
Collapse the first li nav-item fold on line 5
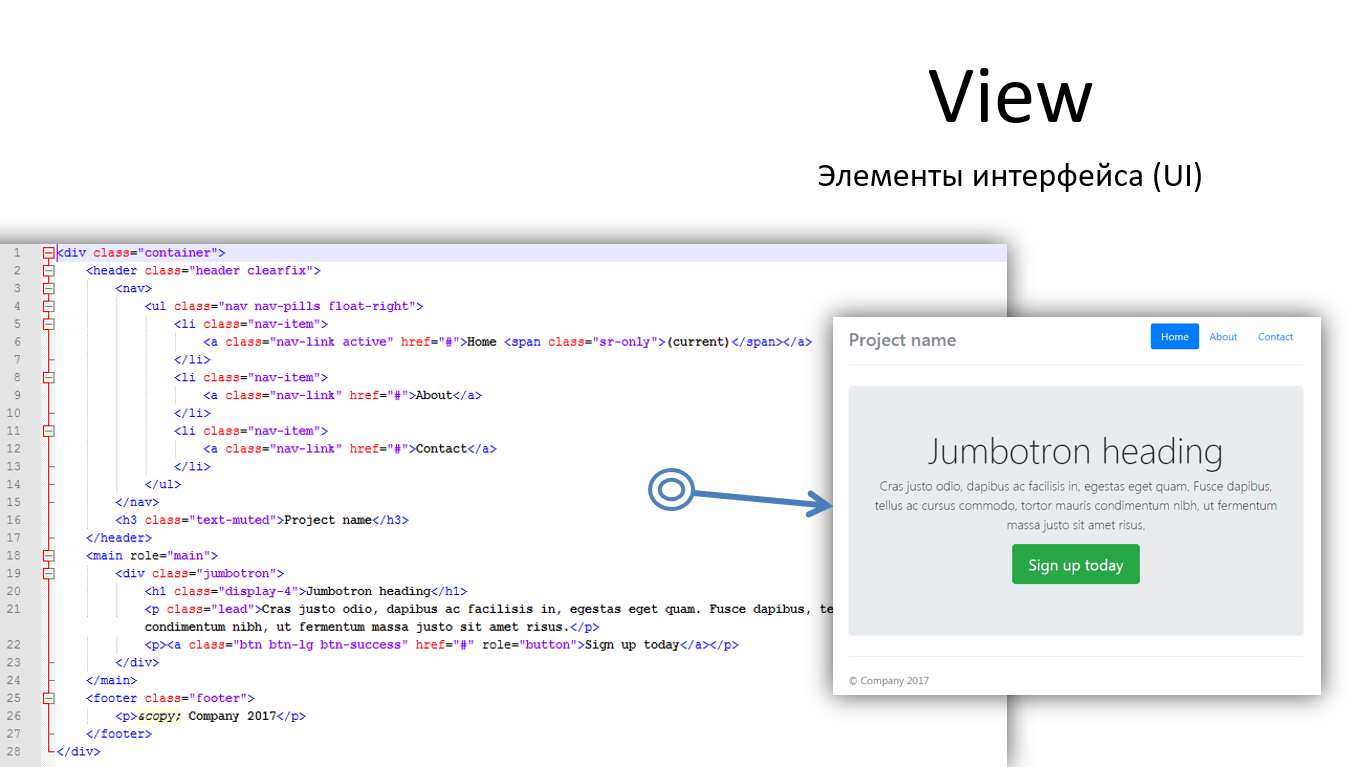click(48, 324)
